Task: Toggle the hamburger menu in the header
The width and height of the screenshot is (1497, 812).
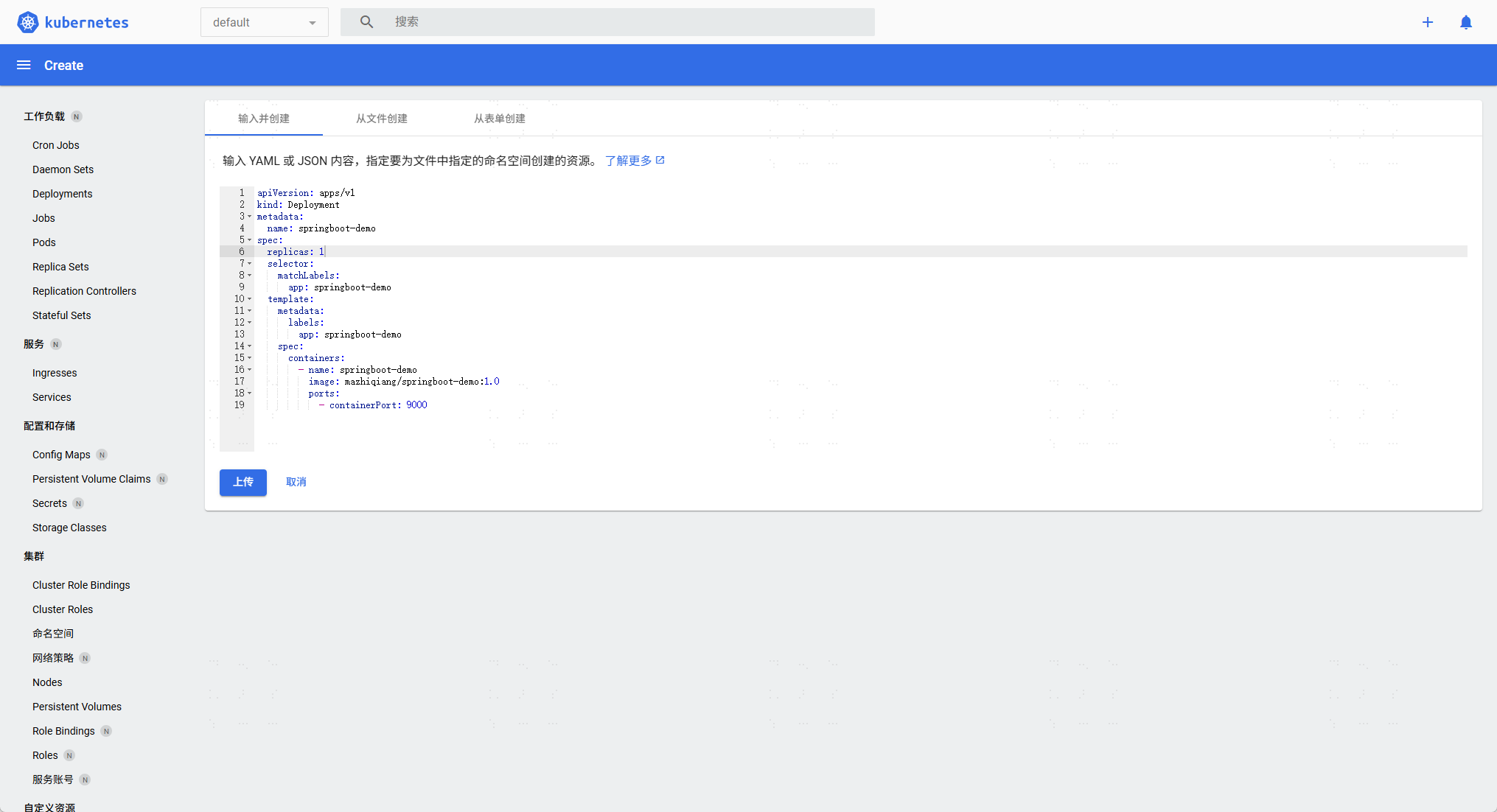Action: click(24, 65)
